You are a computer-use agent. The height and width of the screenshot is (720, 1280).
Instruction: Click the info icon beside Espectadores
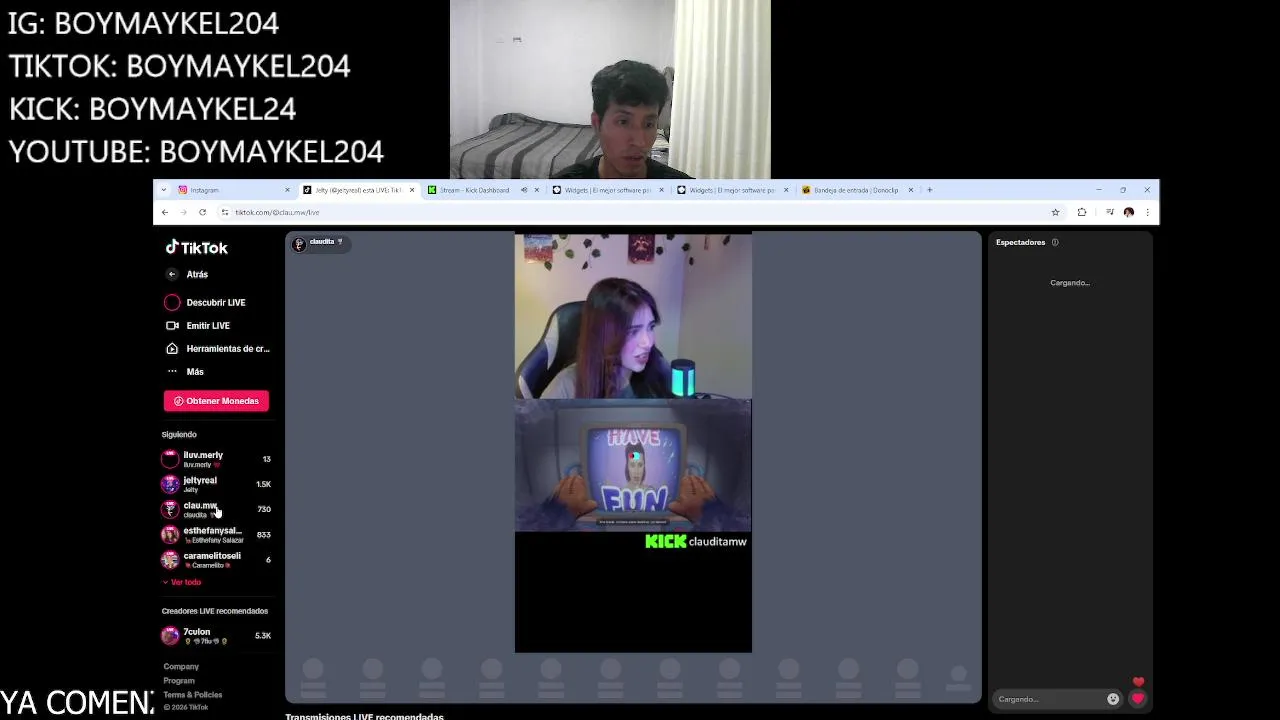click(1055, 242)
